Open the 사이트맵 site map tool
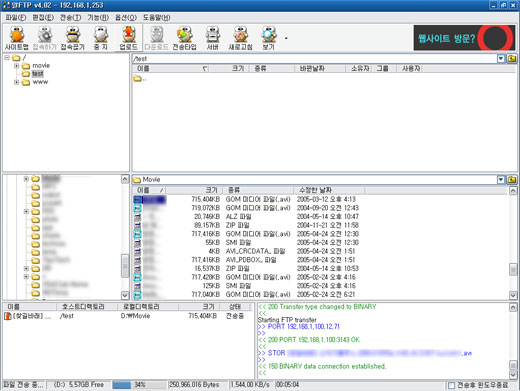 [x=16, y=38]
